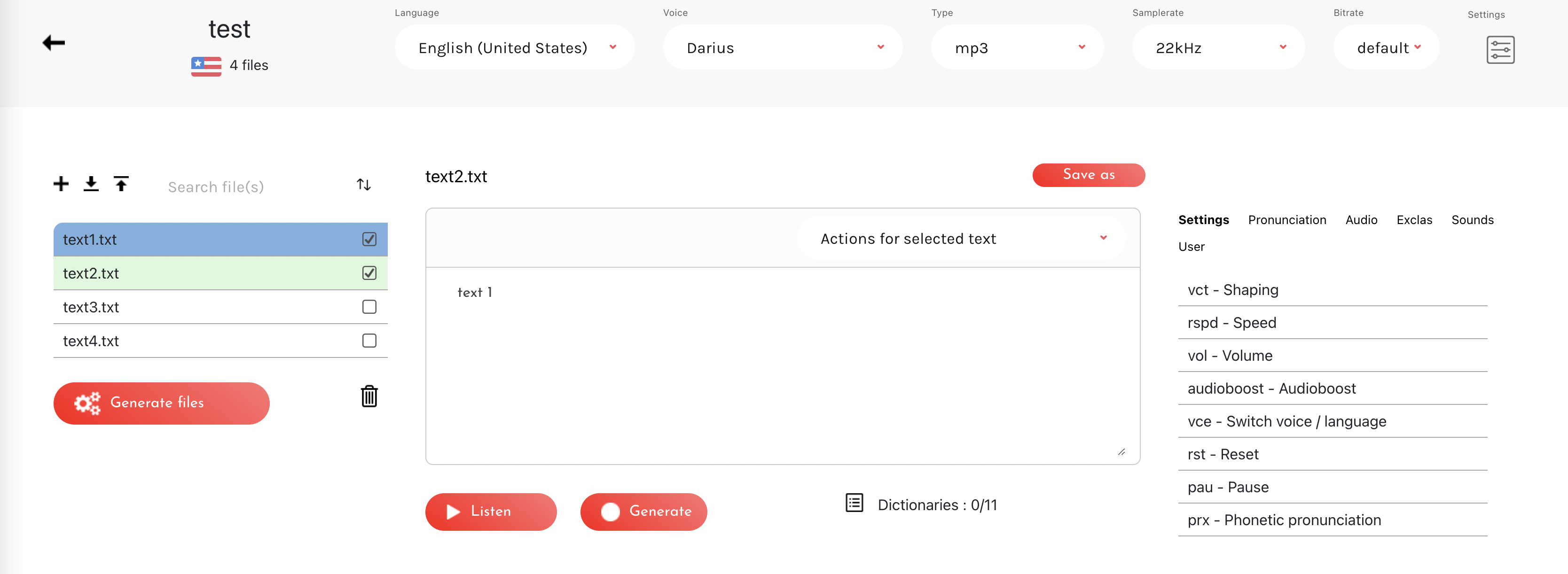Click the Dictionaries list icon
The height and width of the screenshot is (574, 1568).
pos(854,503)
